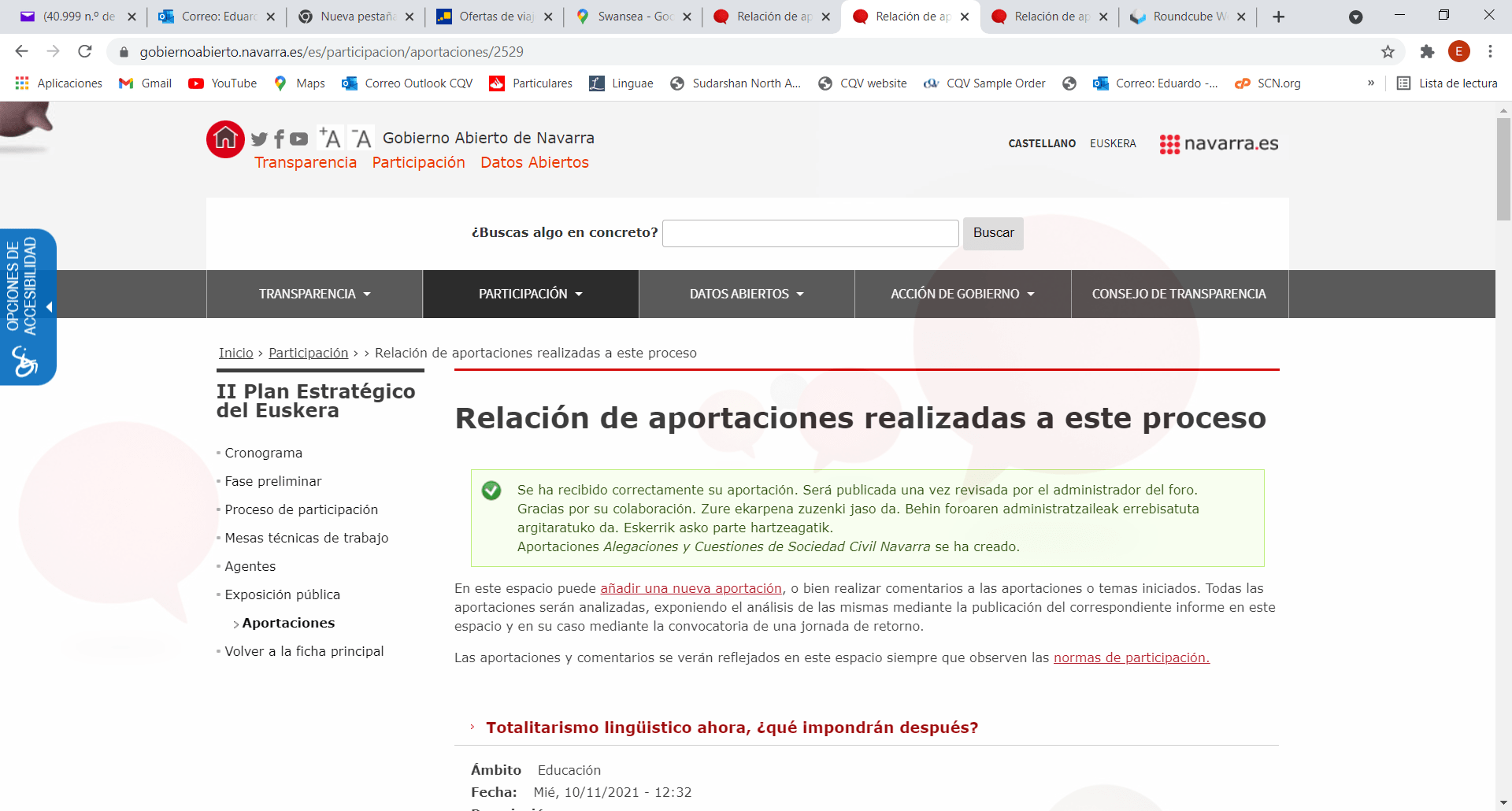Select CONSEJO DE TRANSPARENCIA in the menu
This screenshot has width=1512, height=811.
(x=1178, y=294)
